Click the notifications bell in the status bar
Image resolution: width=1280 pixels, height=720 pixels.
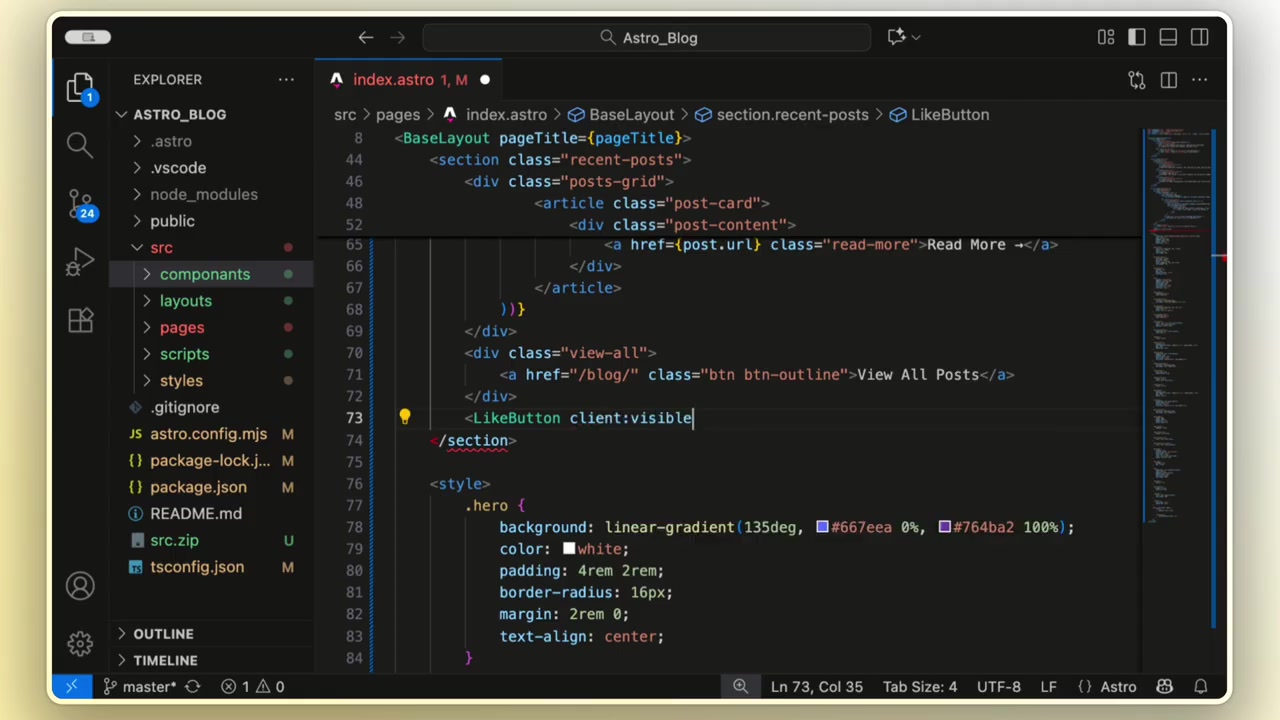(x=1201, y=686)
